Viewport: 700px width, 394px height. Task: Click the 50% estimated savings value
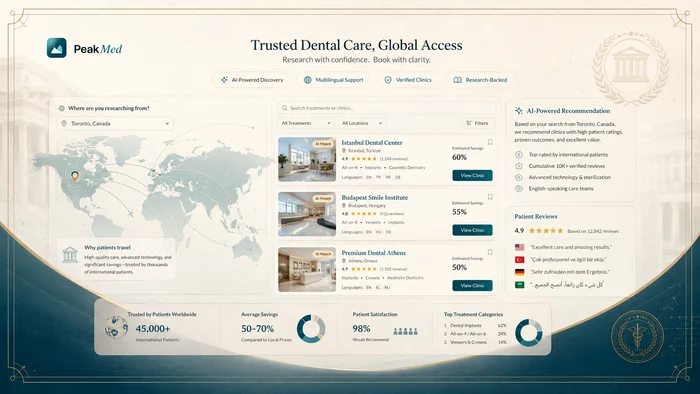click(x=459, y=267)
